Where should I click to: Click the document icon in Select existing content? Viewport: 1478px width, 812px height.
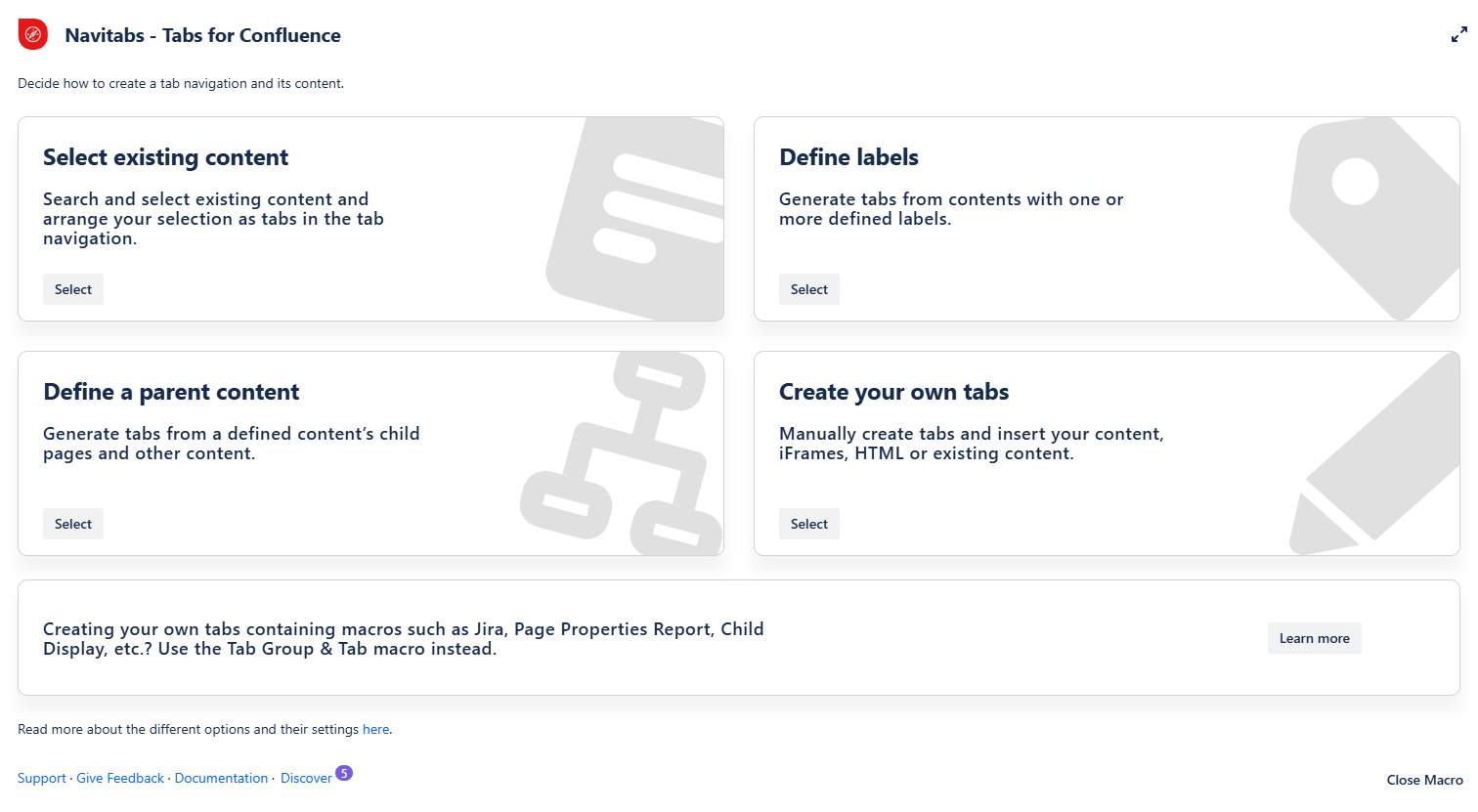pyautogui.click(x=635, y=220)
